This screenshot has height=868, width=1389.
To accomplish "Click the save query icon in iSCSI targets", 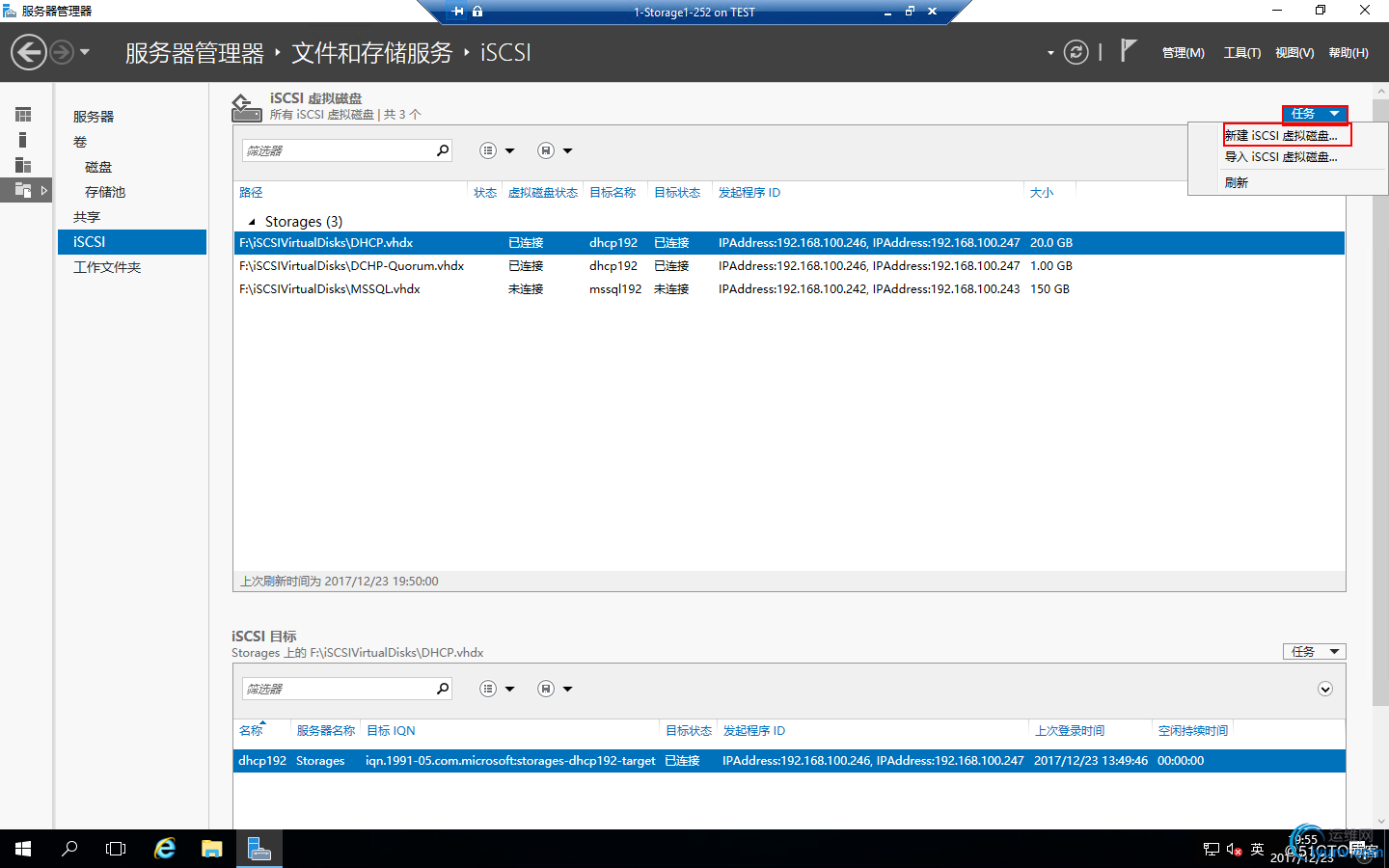I will pos(546,689).
